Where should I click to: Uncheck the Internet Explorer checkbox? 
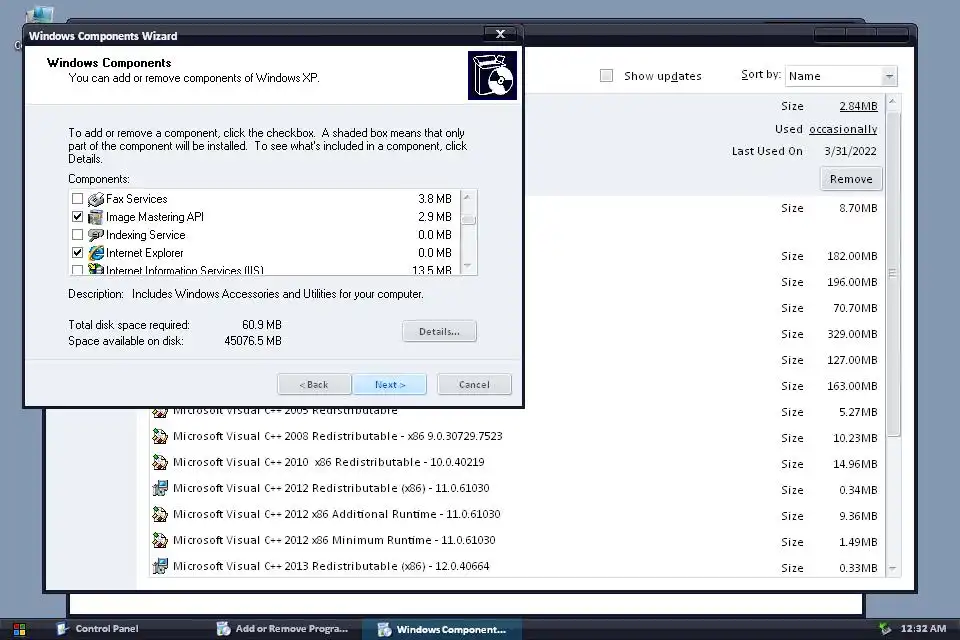point(77,252)
